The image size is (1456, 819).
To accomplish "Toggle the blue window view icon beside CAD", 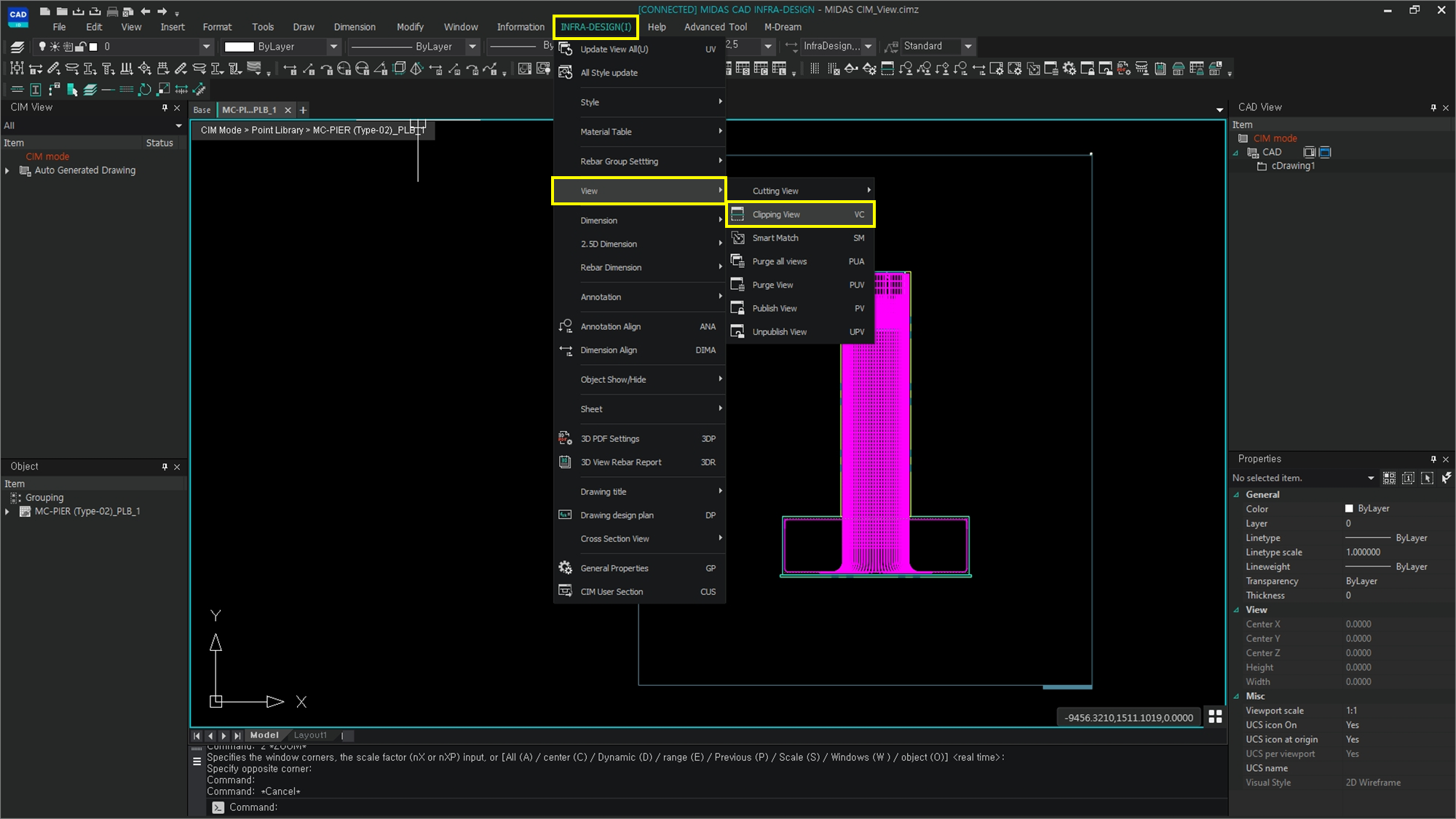I will (x=1325, y=152).
